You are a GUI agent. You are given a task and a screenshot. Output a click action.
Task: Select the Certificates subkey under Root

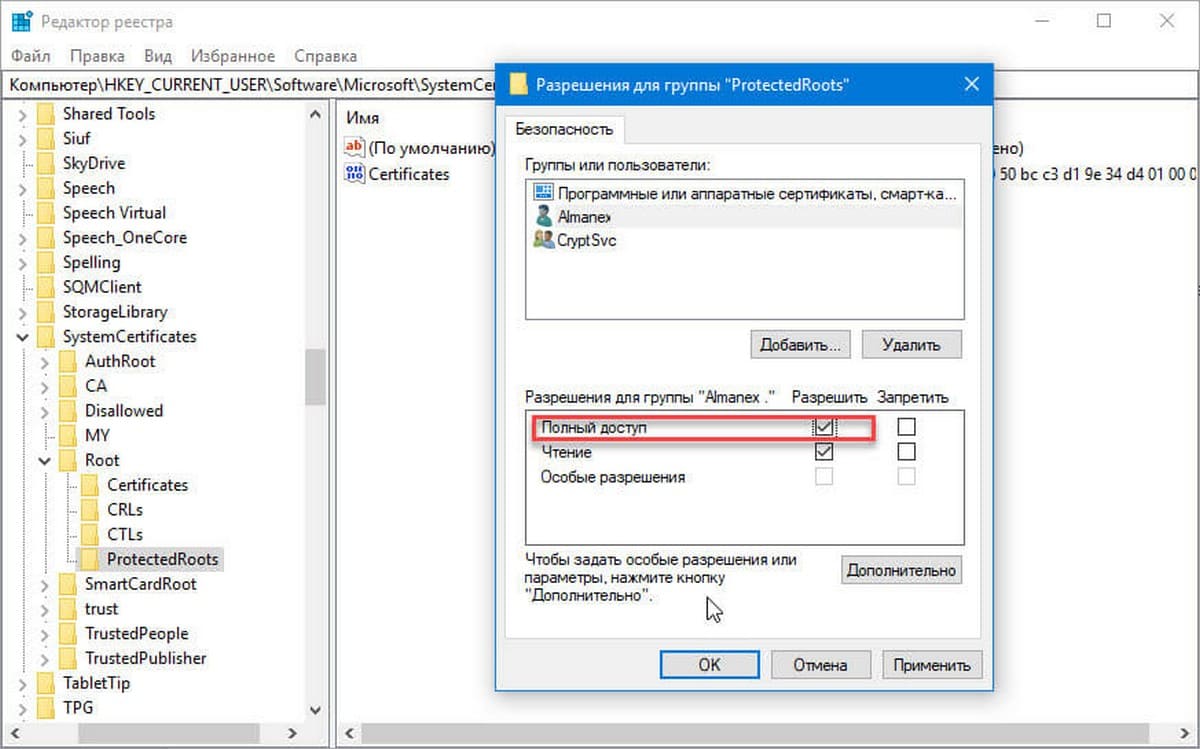pos(147,485)
